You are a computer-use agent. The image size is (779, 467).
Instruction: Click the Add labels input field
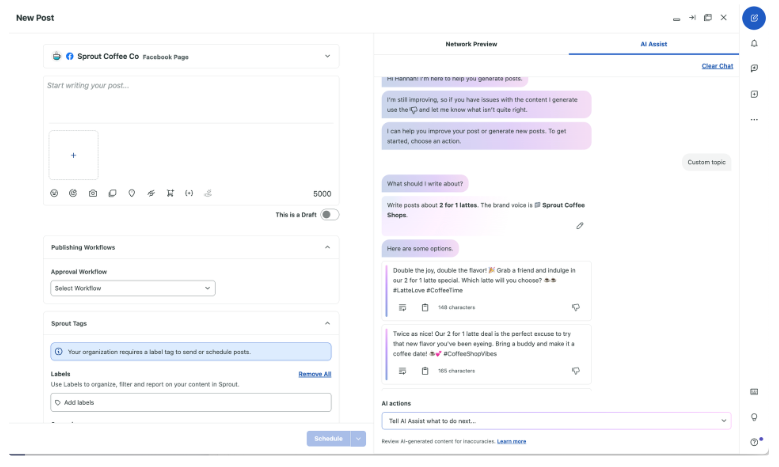click(191, 402)
